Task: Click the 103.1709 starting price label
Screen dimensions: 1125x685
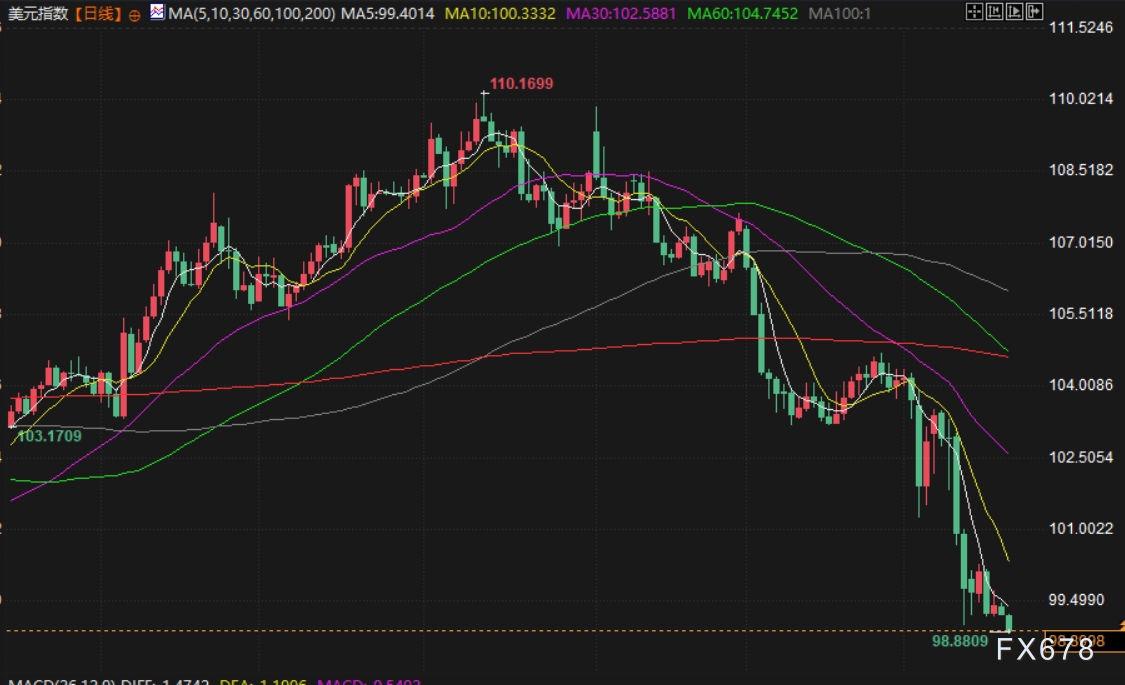Action: click(x=49, y=436)
